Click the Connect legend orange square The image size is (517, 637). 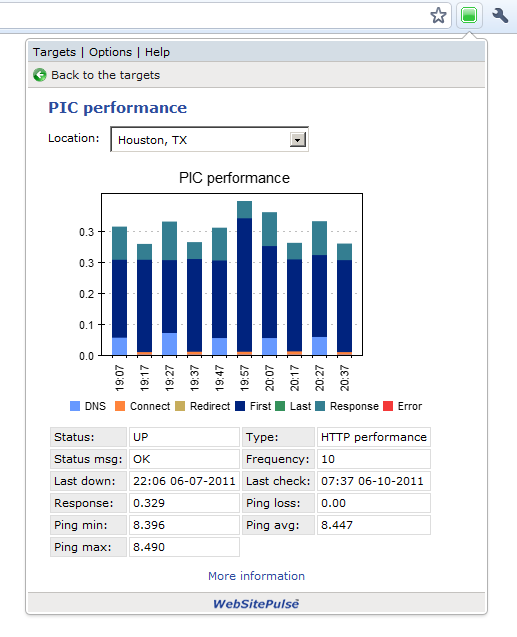click(x=120, y=406)
